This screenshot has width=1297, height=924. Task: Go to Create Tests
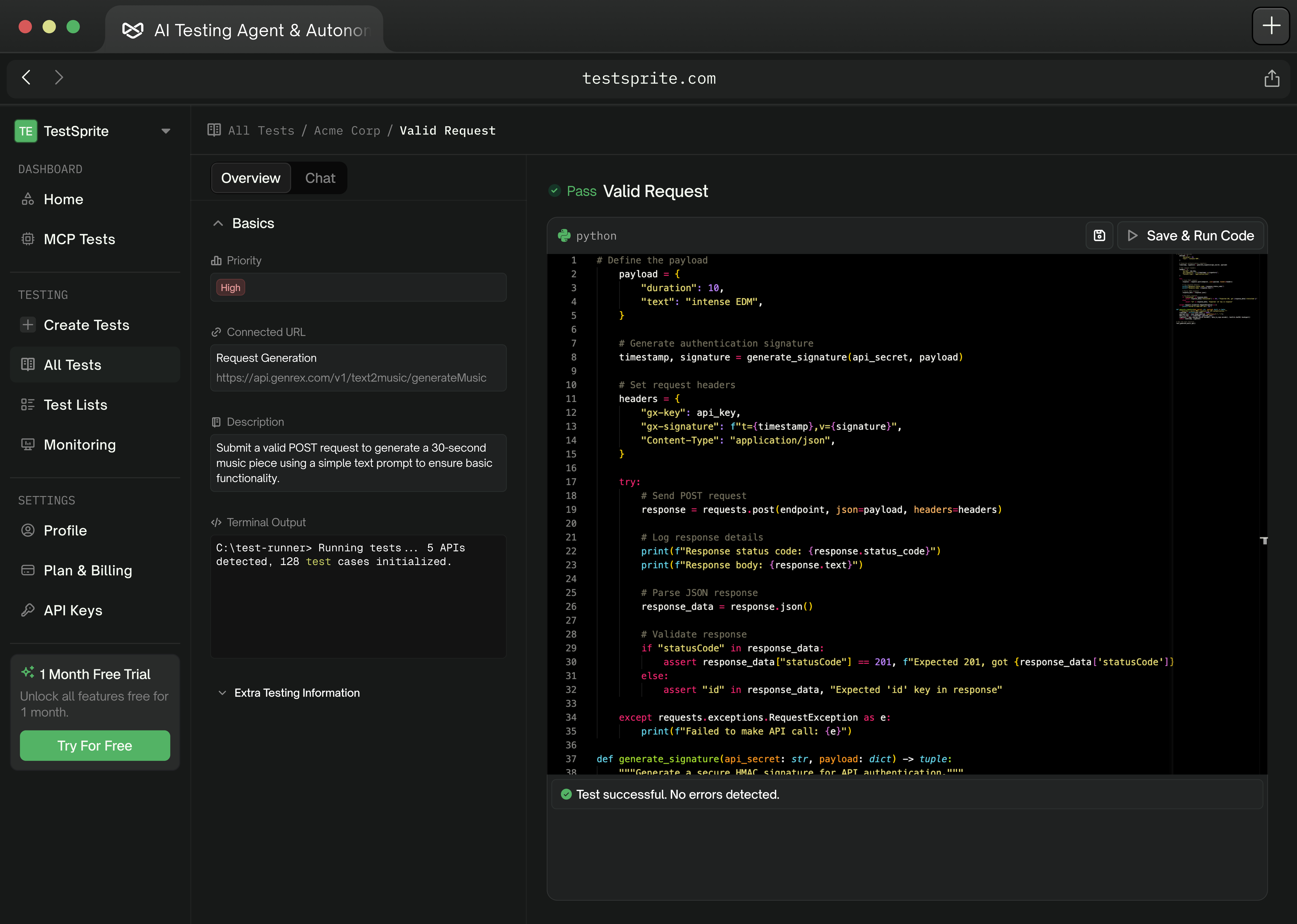[95, 325]
